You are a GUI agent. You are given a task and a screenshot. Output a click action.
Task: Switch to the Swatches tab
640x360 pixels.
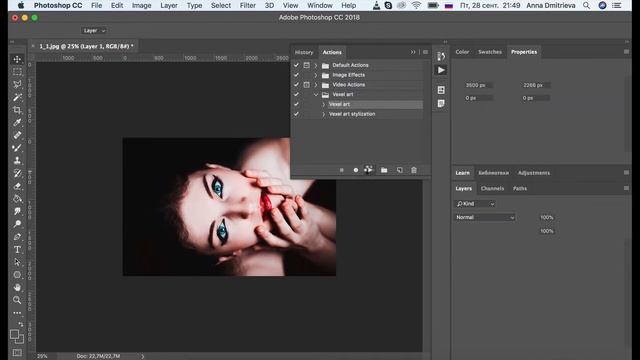coord(490,52)
